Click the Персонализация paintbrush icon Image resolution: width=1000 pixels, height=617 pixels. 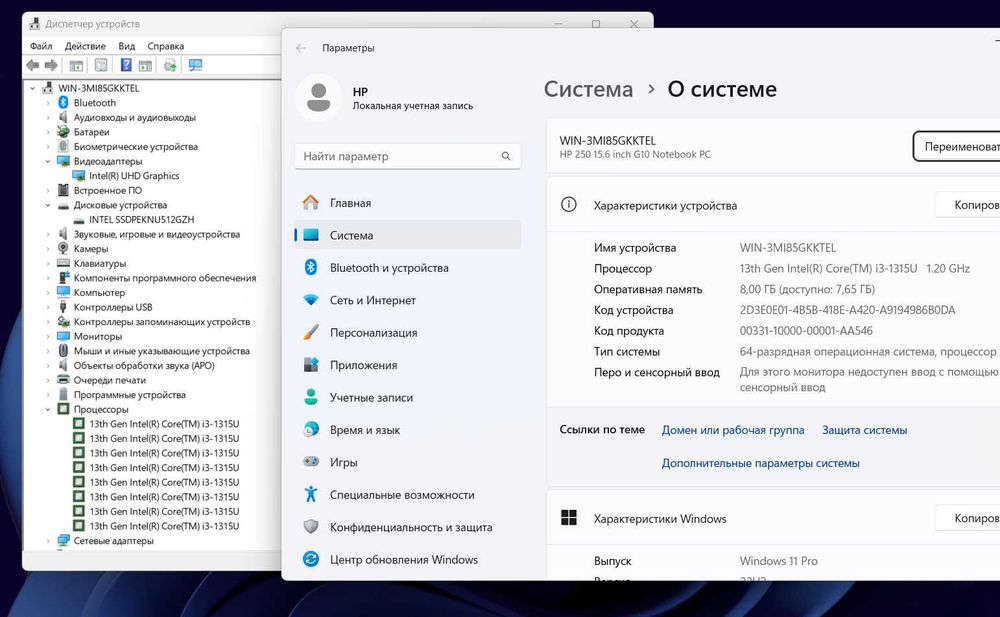[x=311, y=332]
